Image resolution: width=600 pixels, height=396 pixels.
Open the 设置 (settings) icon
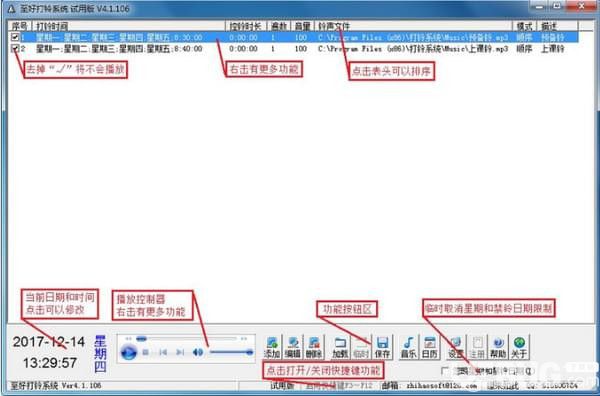(x=455, y=347)
